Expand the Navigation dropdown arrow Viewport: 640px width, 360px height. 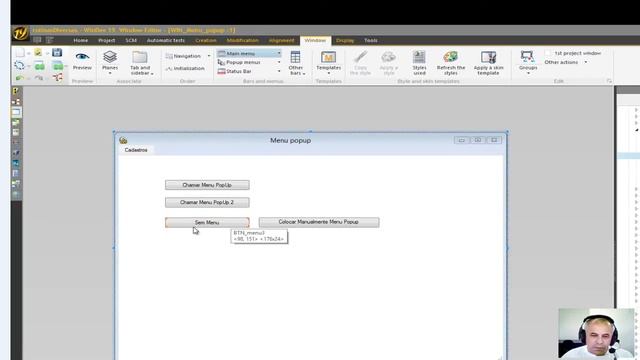pyautogui.click(x=209, y=56)
